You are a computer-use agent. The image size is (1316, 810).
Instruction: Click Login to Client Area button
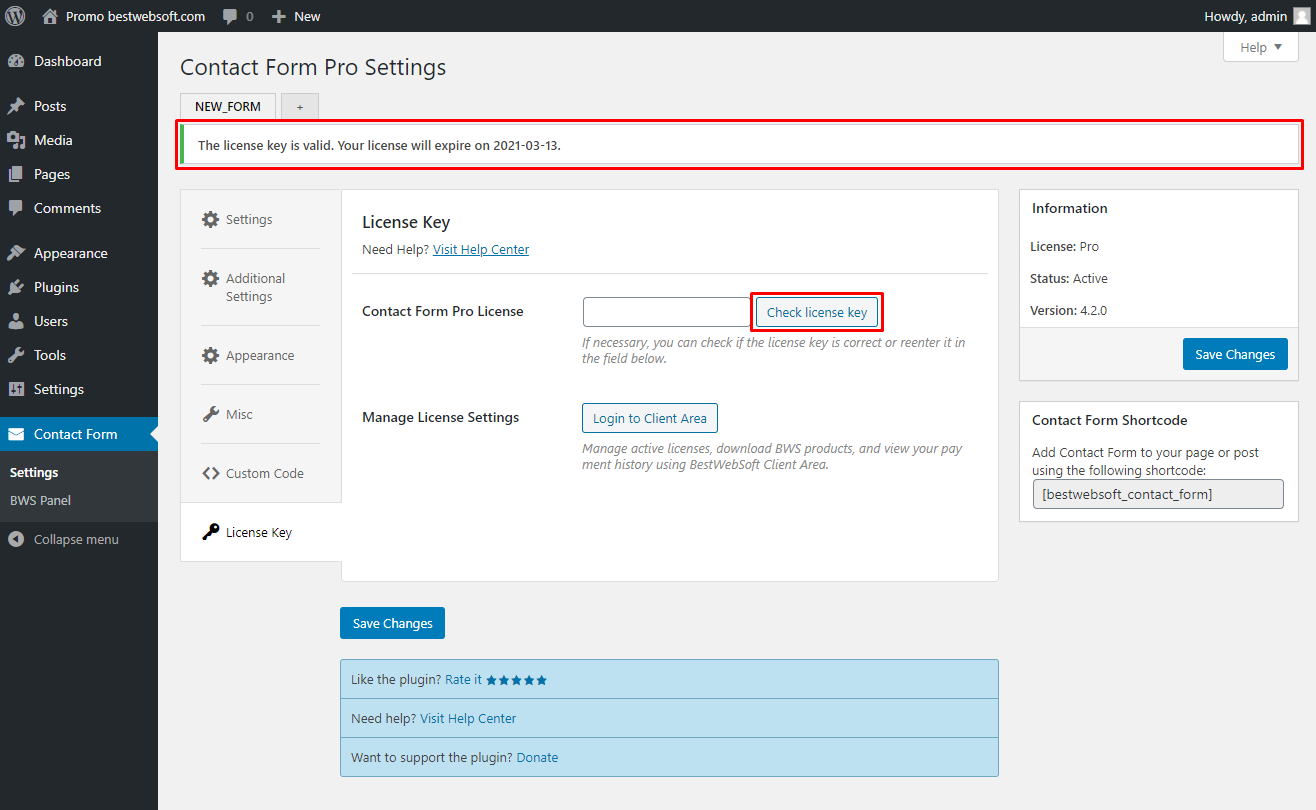point(650,418)
